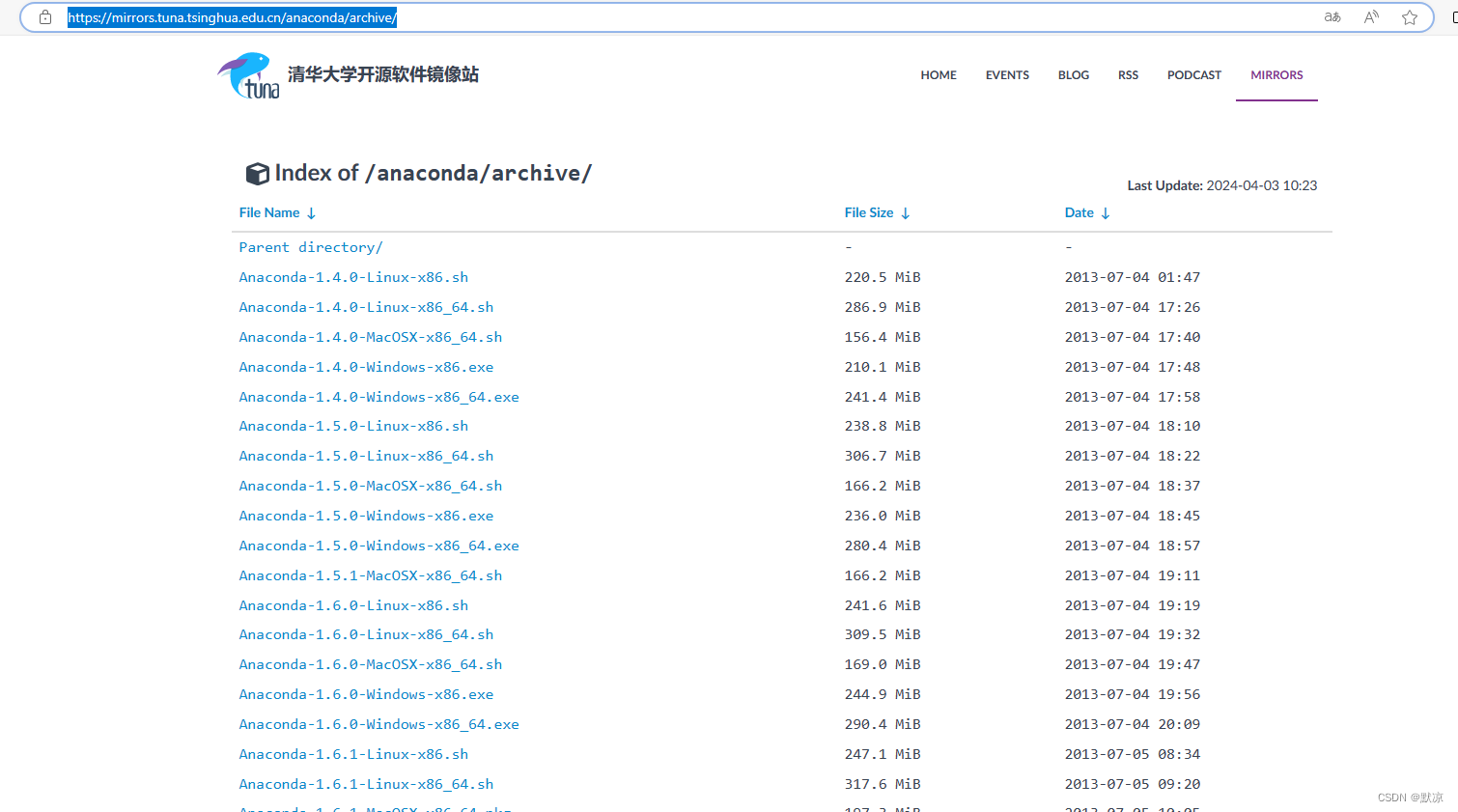
Task: Download Anaconda-1.4.0-Windows-x86.exe
Action: coord(366,368)
